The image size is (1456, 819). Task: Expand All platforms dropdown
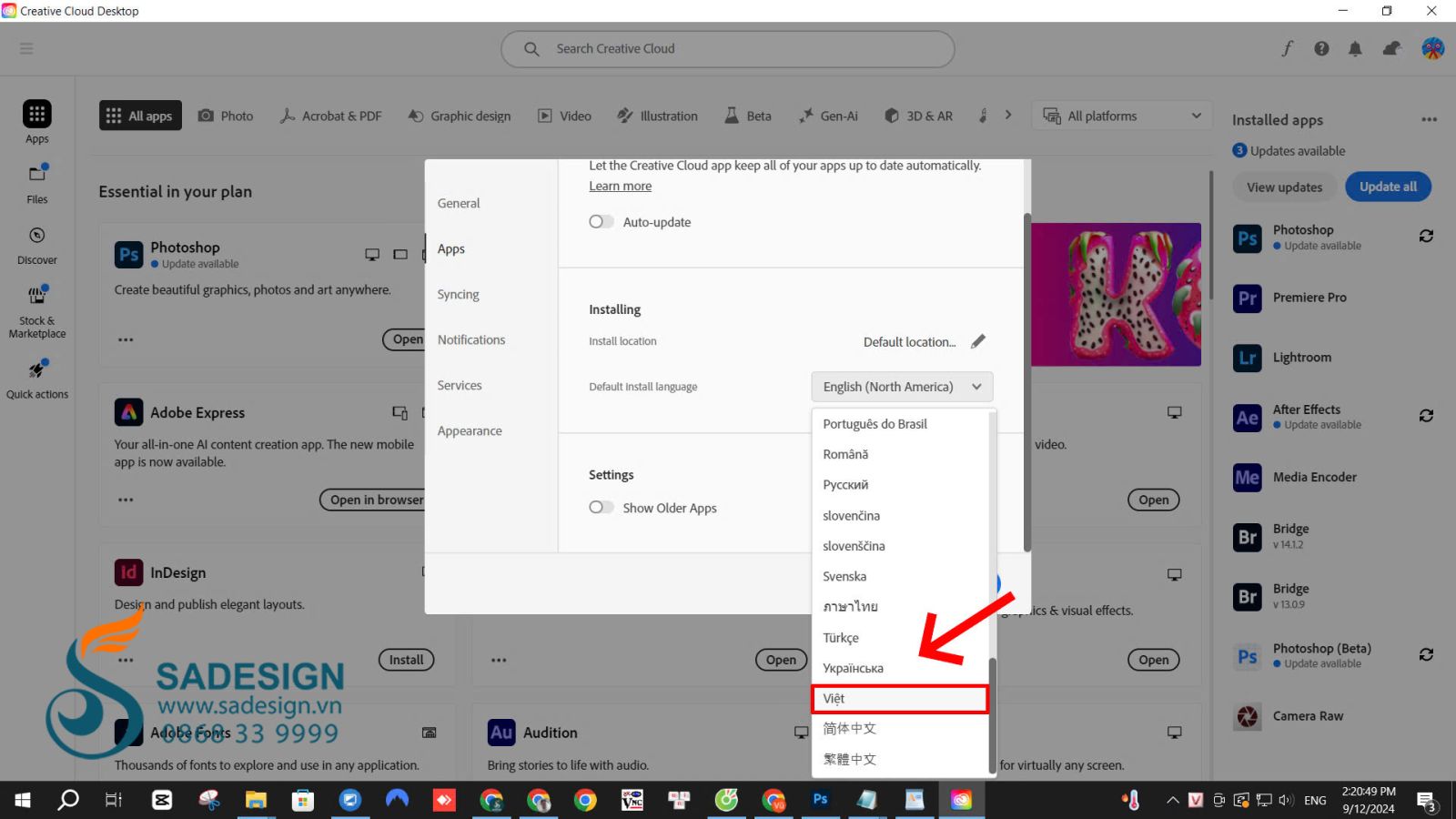(1122, 116)
